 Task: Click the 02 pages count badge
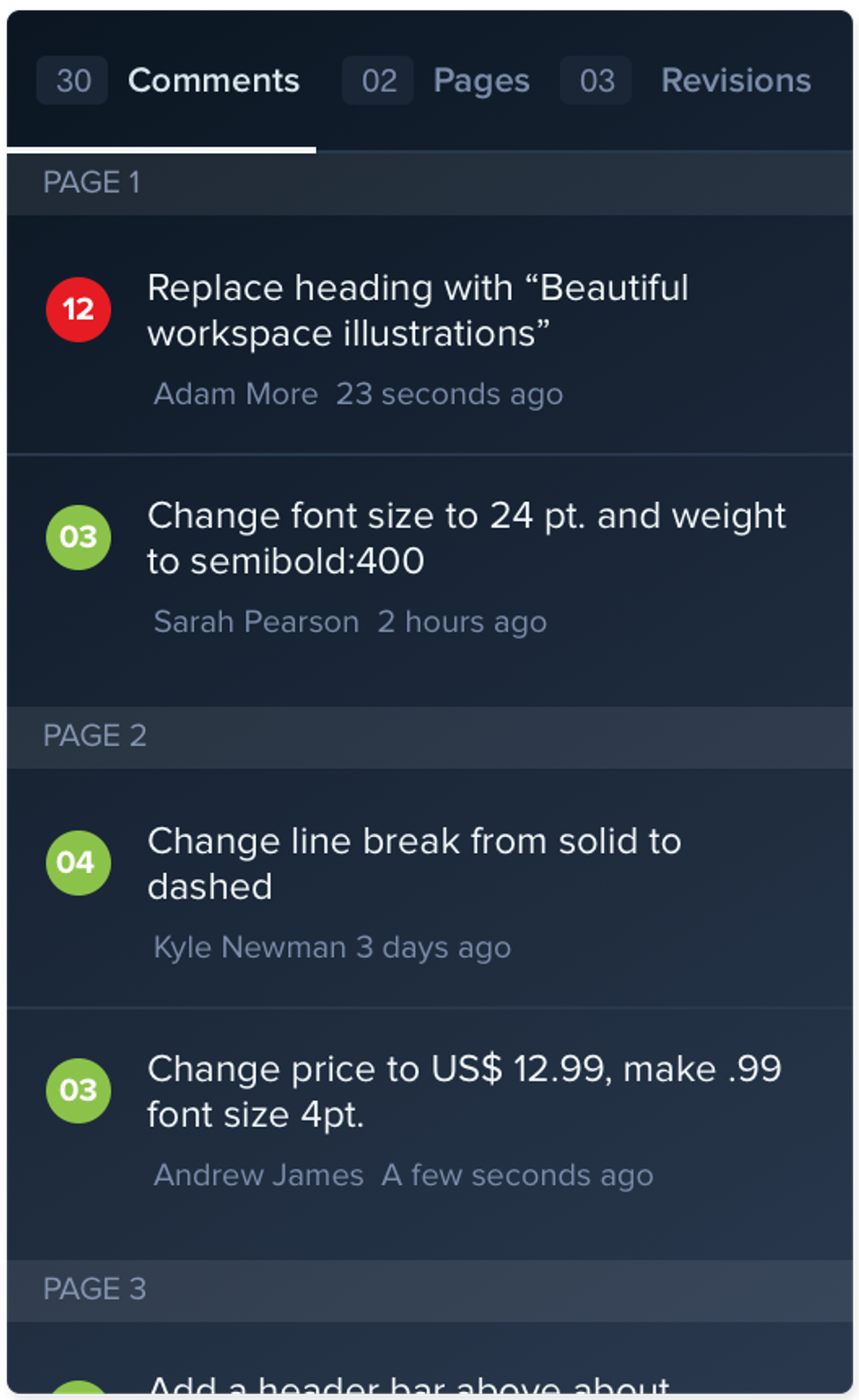pyautogui.click(x=378, y=81)
